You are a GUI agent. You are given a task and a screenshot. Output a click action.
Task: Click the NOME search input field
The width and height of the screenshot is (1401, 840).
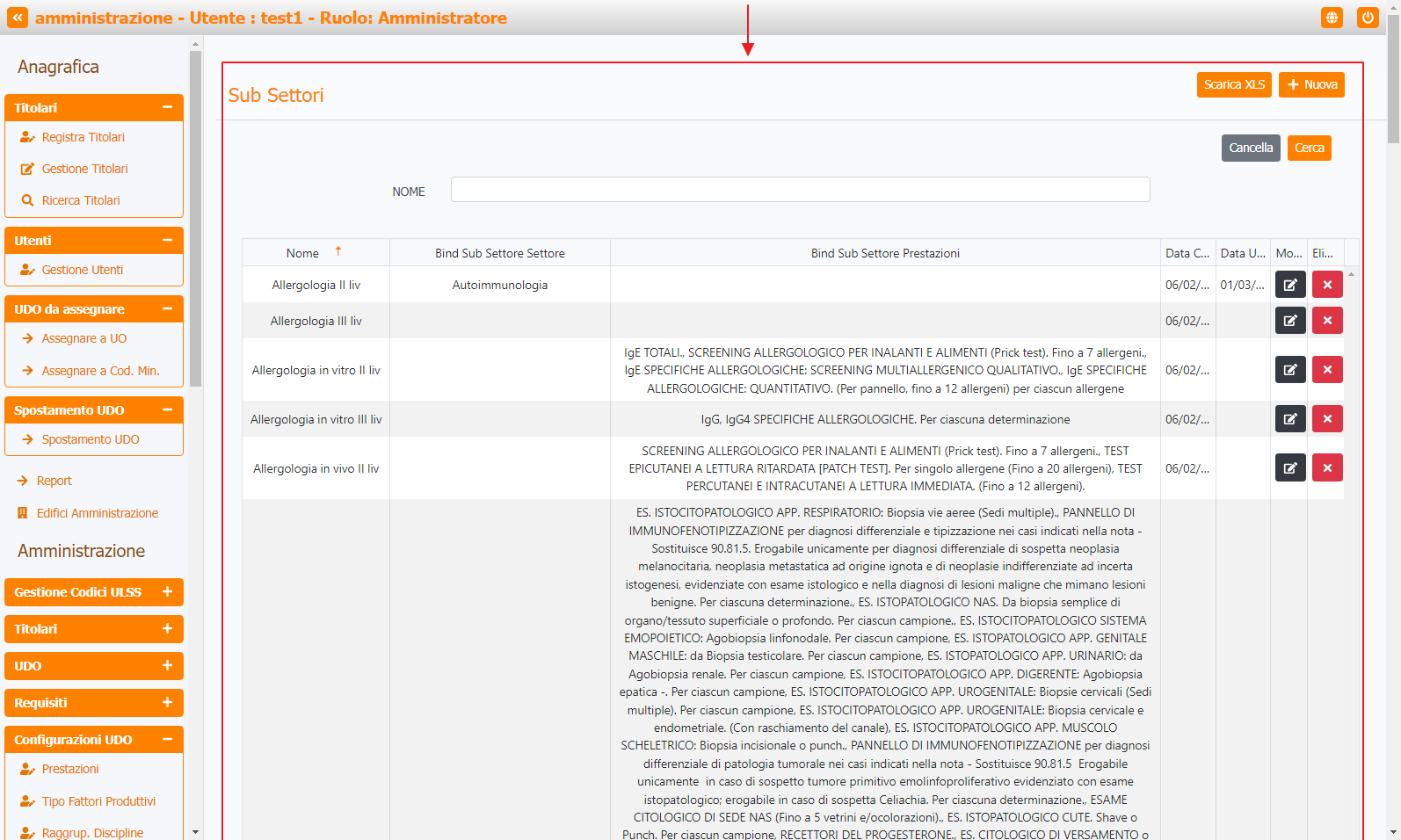(800, 190)
